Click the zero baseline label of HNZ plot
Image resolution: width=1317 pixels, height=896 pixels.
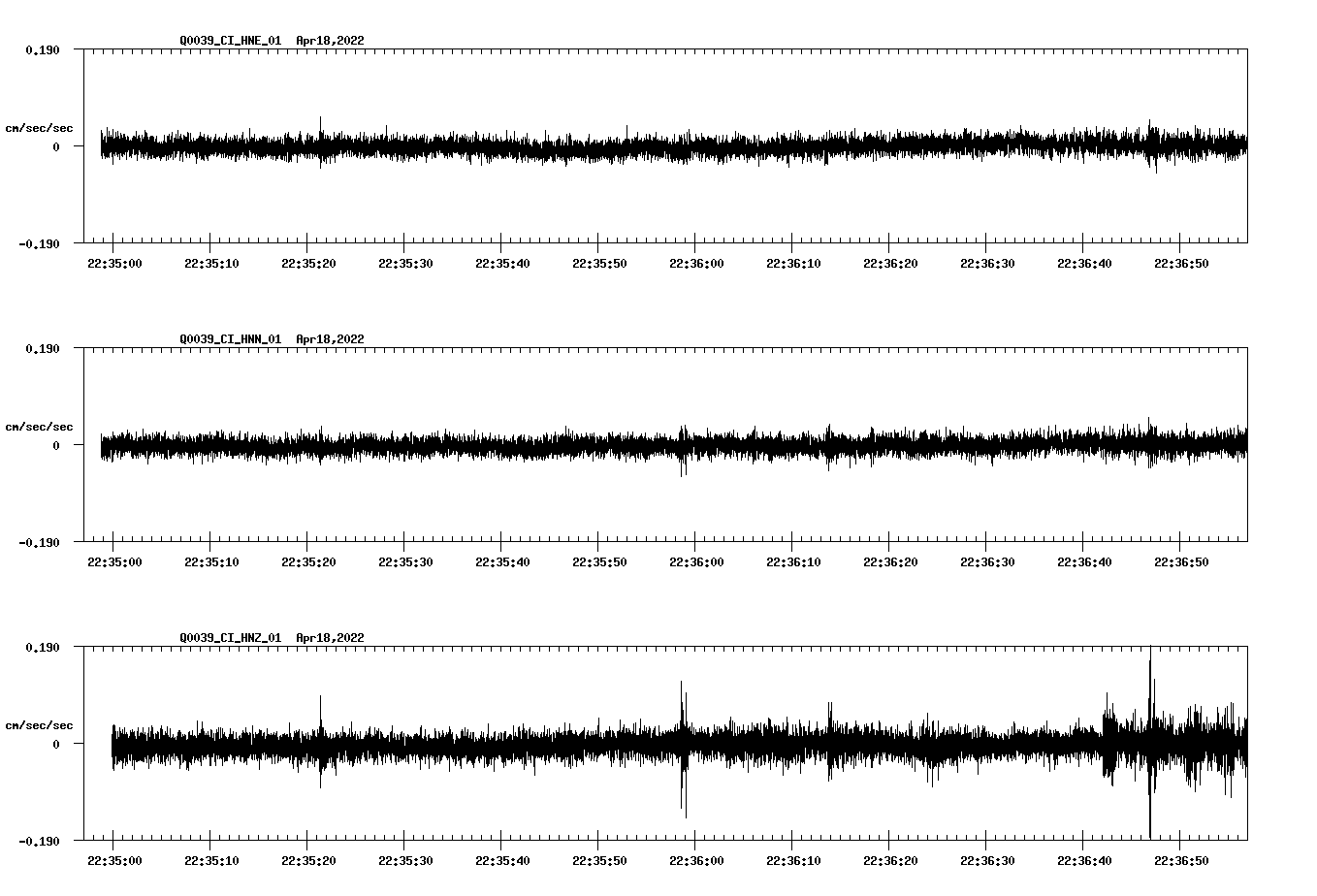pyautogui.click(x=56, y=744)
